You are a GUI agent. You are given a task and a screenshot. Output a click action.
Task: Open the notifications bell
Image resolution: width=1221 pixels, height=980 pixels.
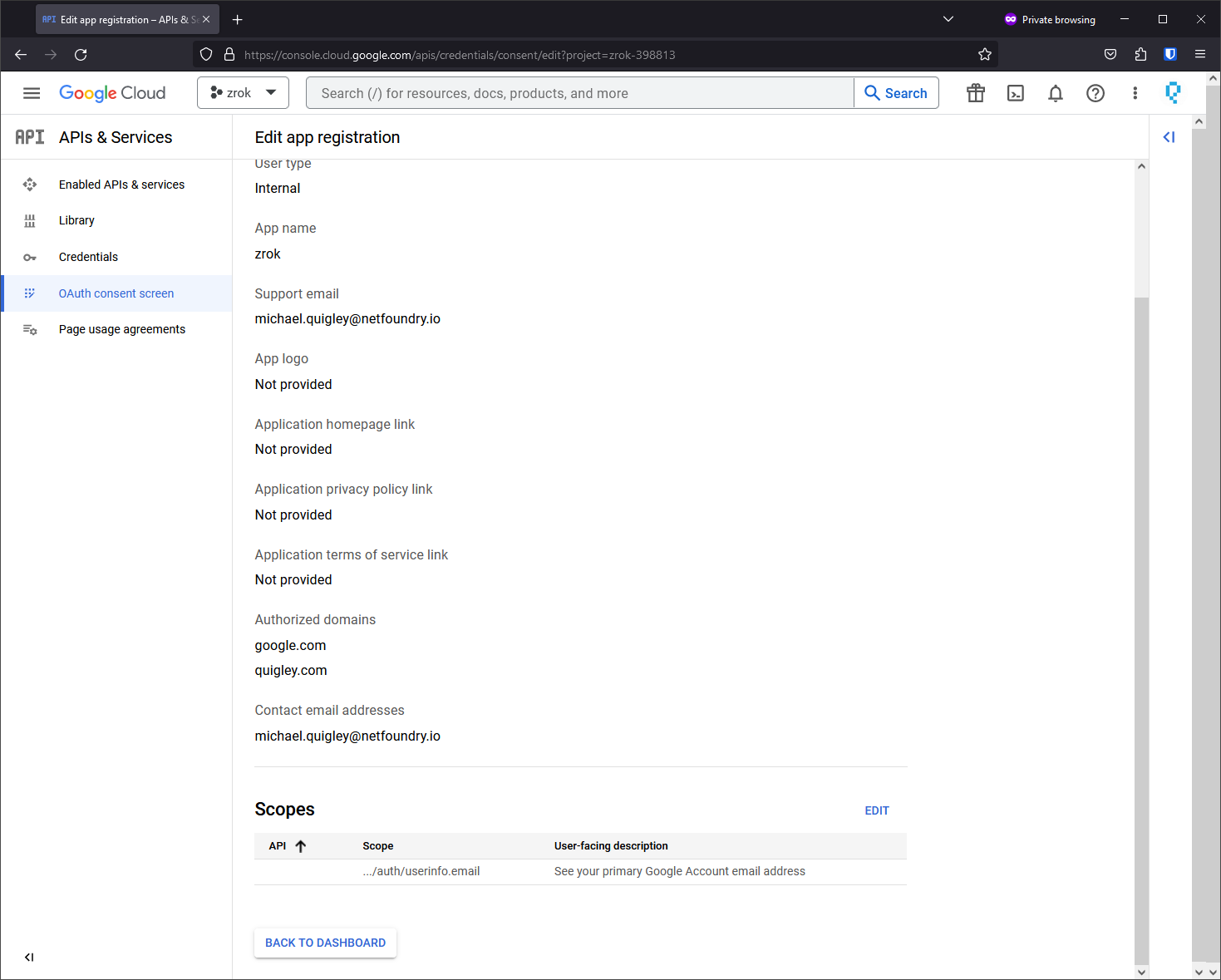pos(1055,93)
